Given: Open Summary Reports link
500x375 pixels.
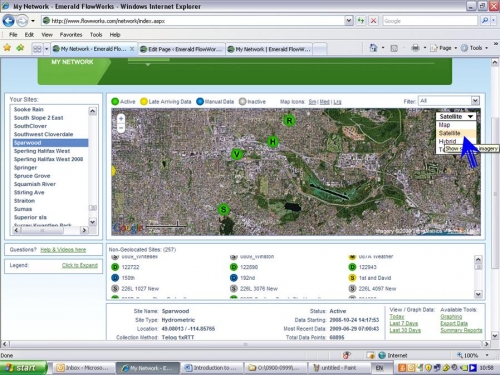Looking at the screenshot, I should (461, 330).
